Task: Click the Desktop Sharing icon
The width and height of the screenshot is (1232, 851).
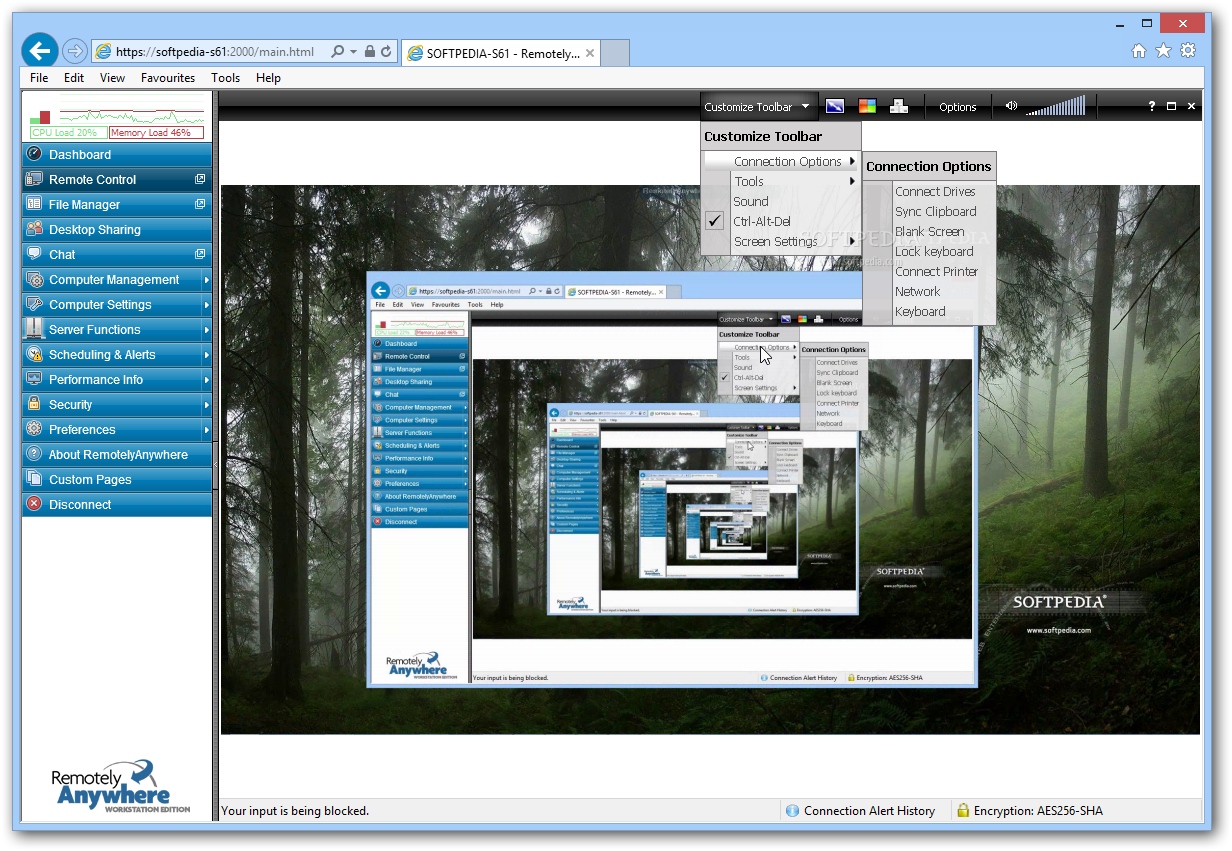Action: (x=35, y=229)
